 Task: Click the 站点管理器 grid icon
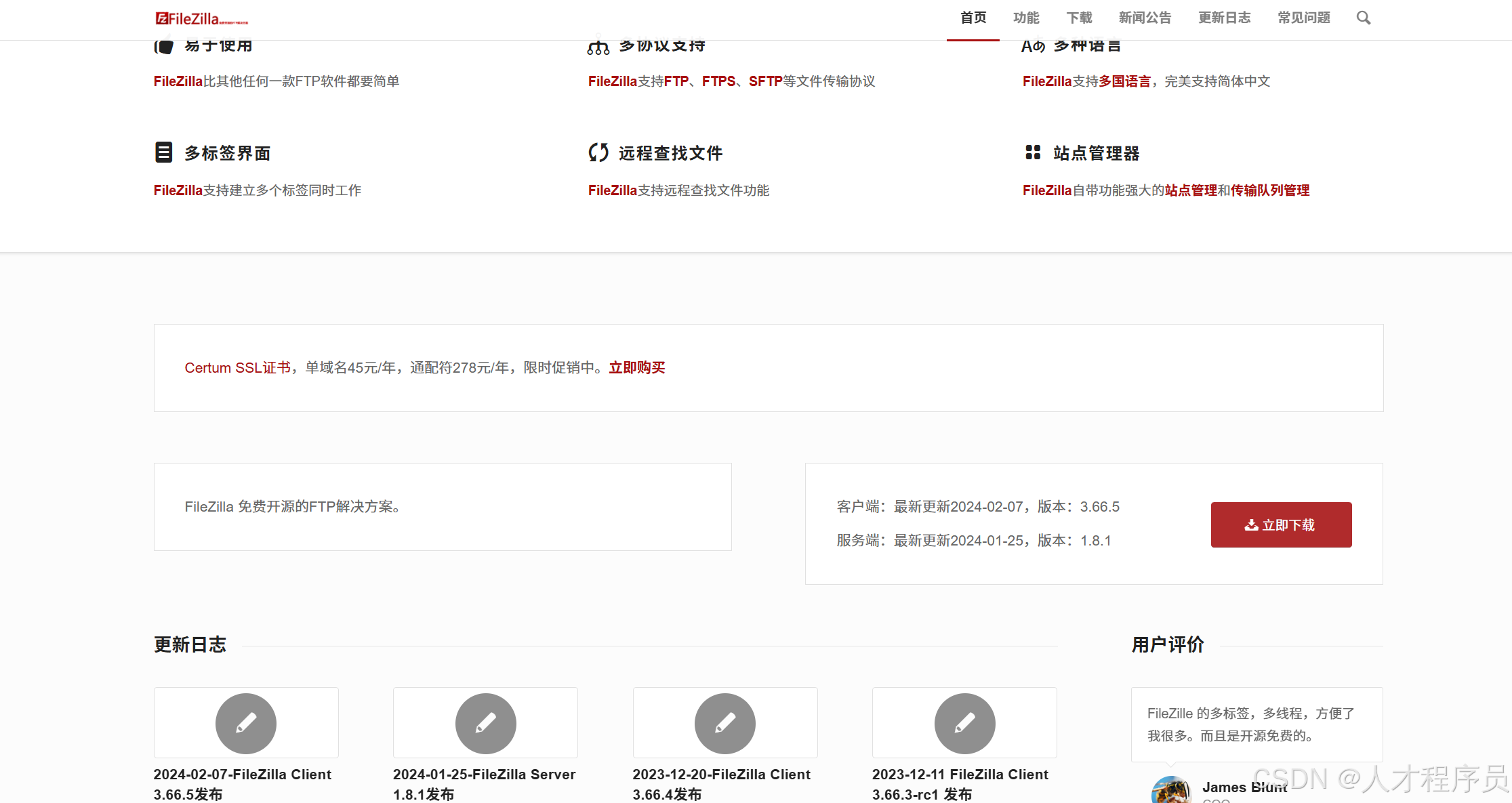1033,152
